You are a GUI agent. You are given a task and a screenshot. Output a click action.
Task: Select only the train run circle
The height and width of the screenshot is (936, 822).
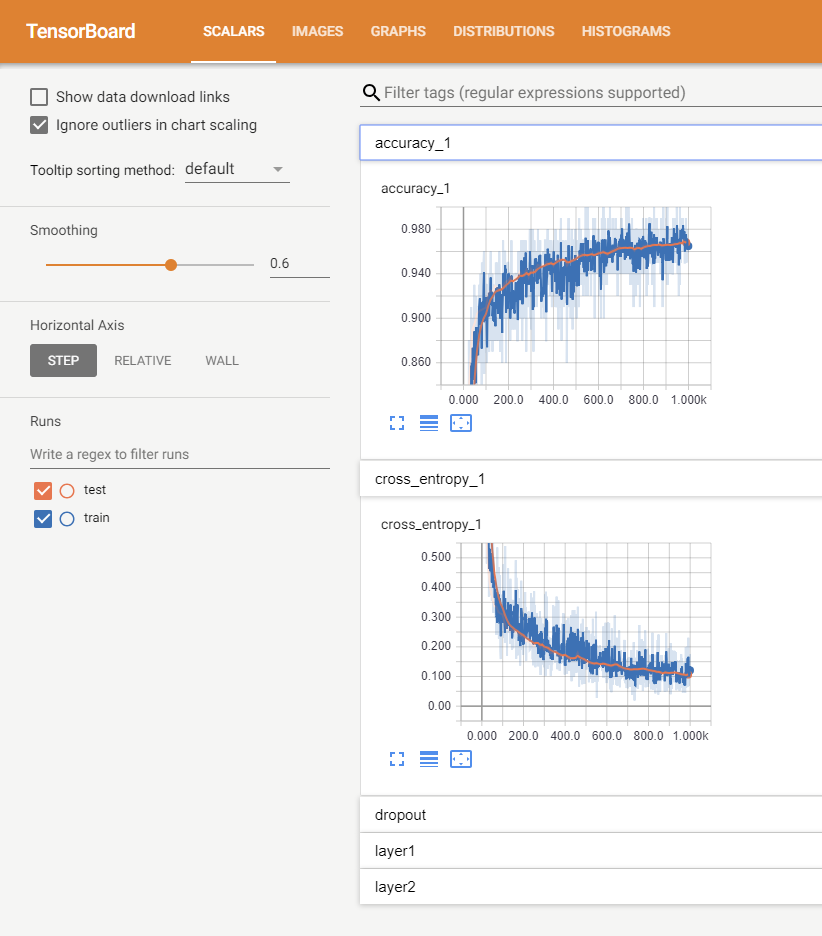67,519
